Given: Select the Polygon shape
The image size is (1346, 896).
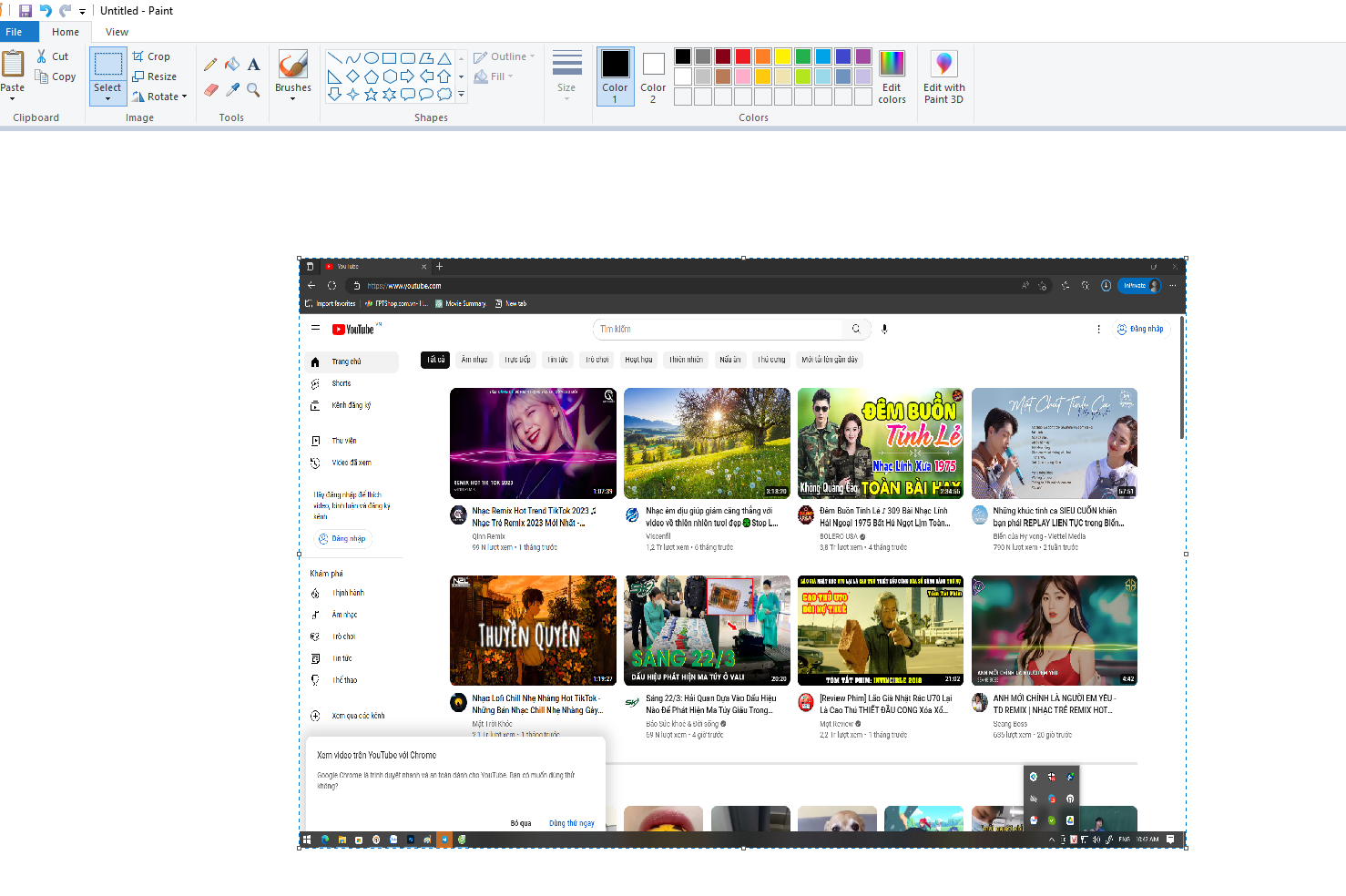Looking at the screenshot, I should [425, 58].
